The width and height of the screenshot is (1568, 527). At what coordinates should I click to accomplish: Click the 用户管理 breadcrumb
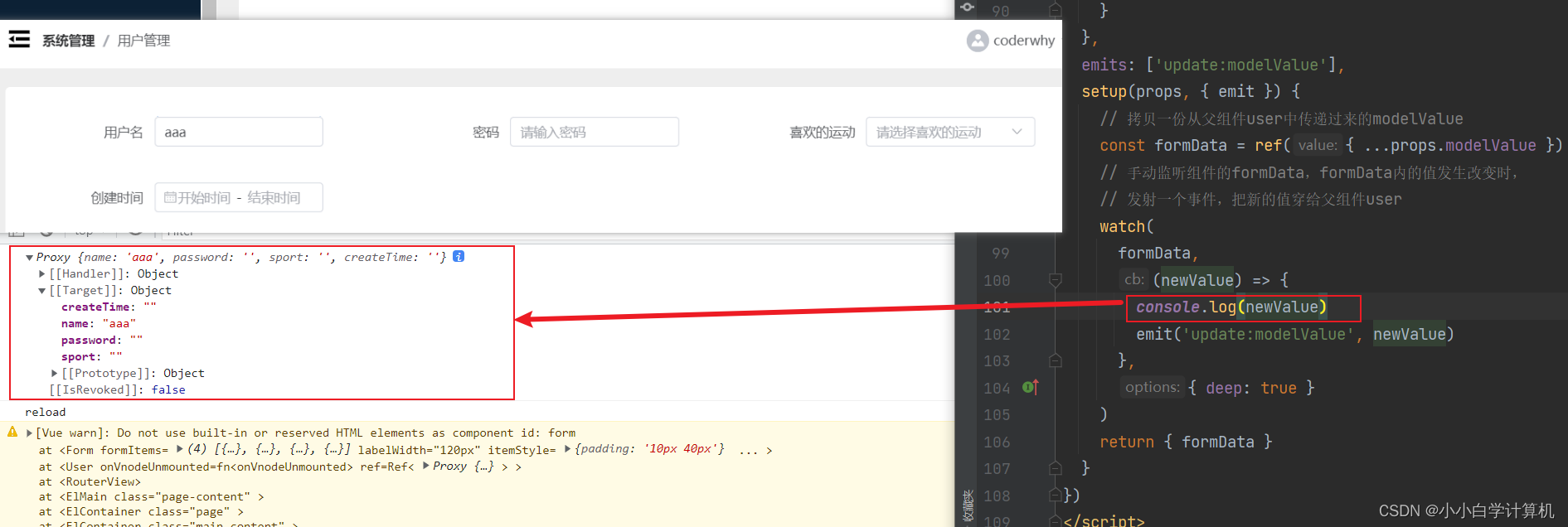[x=143, y=41]
